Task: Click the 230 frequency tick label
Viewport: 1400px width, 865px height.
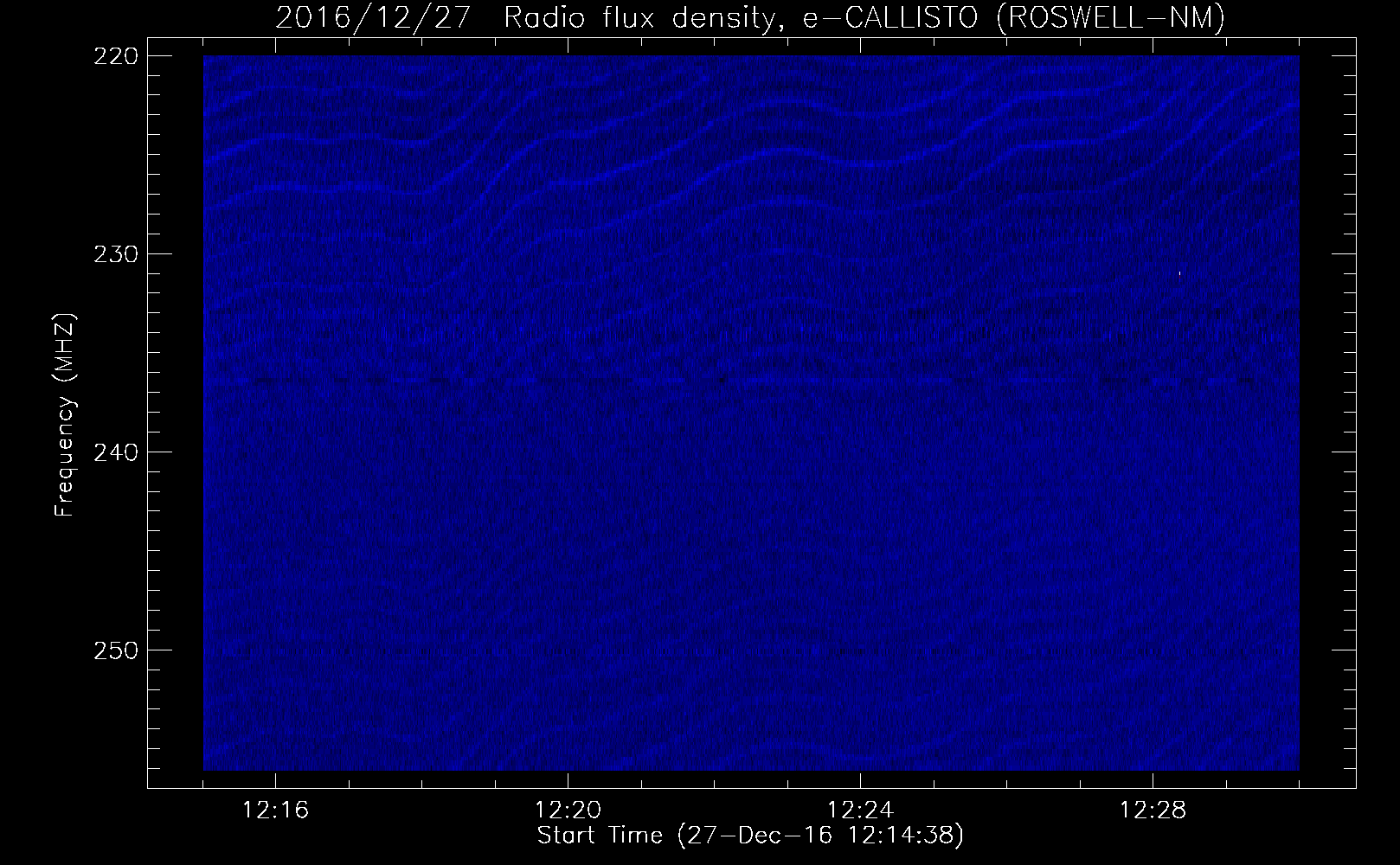Action: pyautogui.click(x=114, y=253)
